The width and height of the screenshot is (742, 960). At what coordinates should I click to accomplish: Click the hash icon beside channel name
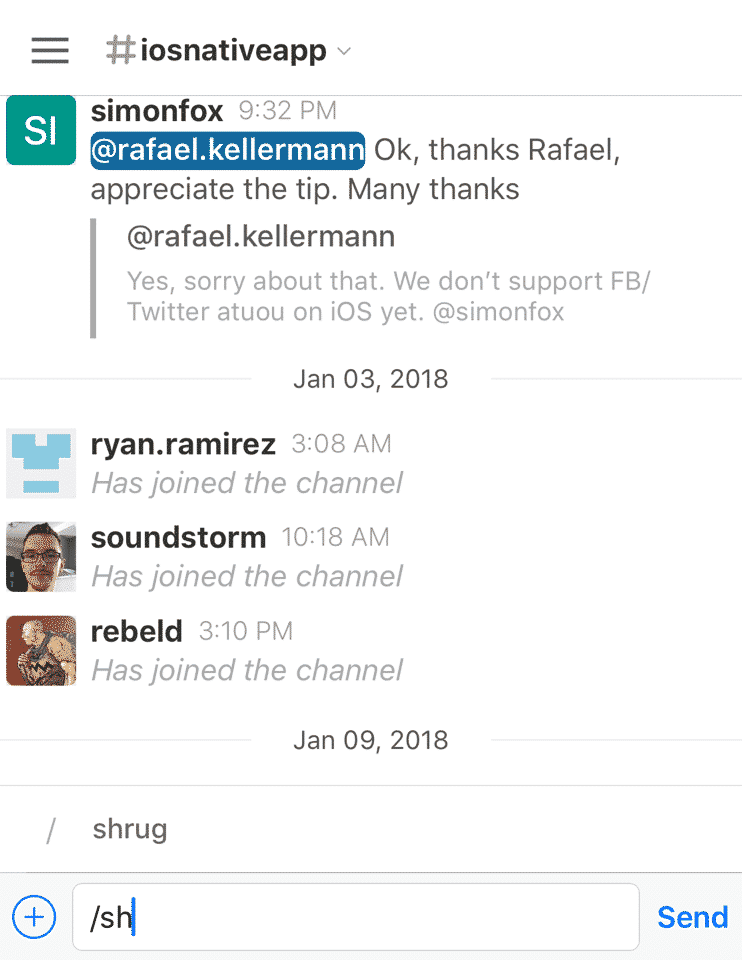pos(121,50)
